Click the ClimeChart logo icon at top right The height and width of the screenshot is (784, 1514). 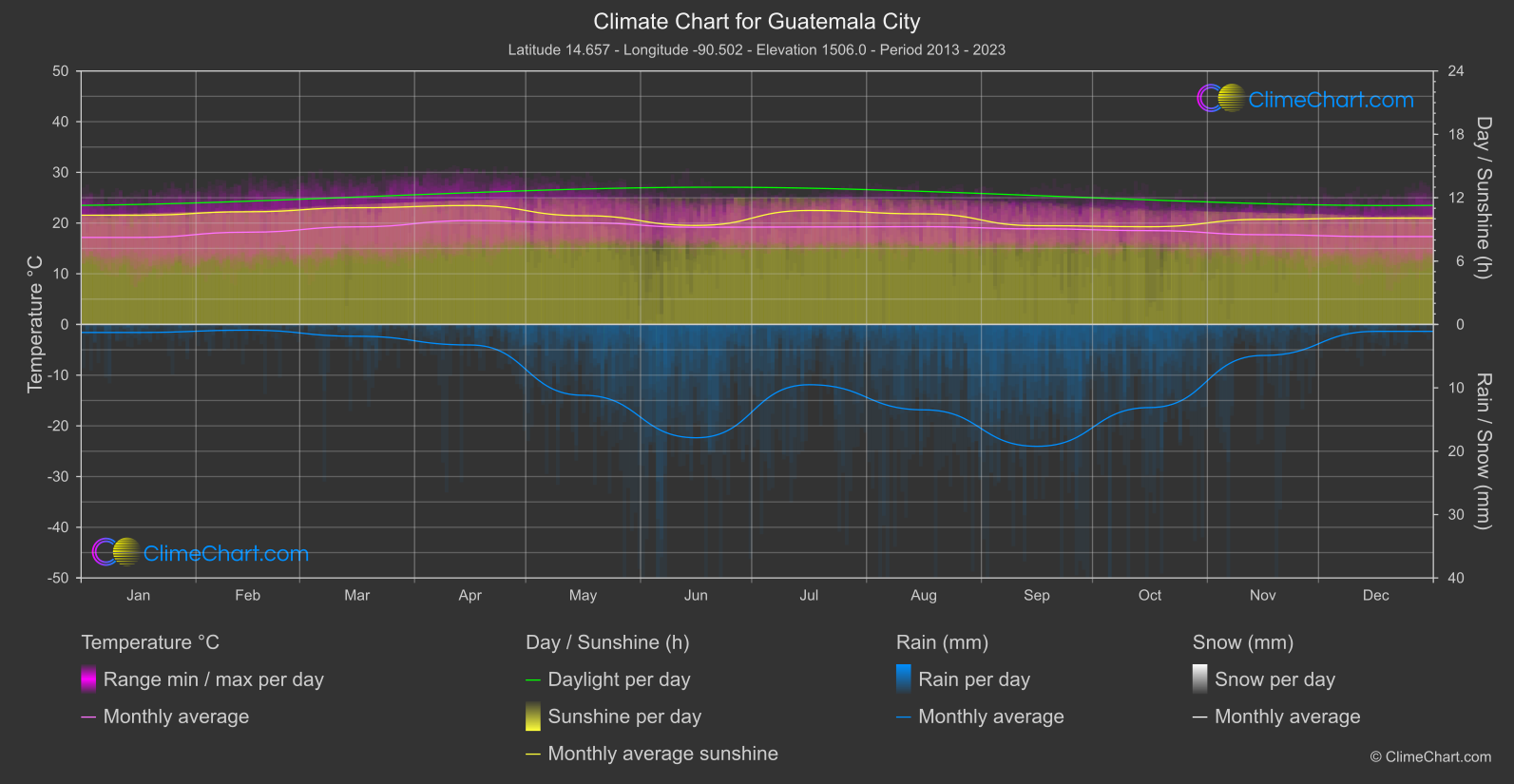(1220, 99)
